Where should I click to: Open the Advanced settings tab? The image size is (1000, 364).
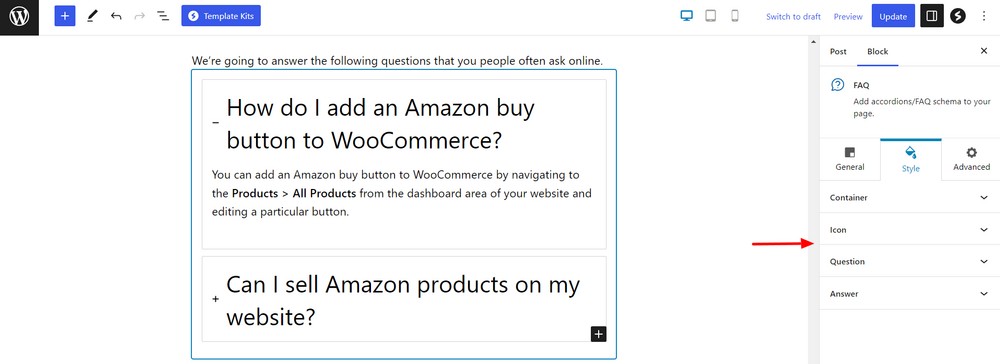pyautogui.click(x=971, y=159)
